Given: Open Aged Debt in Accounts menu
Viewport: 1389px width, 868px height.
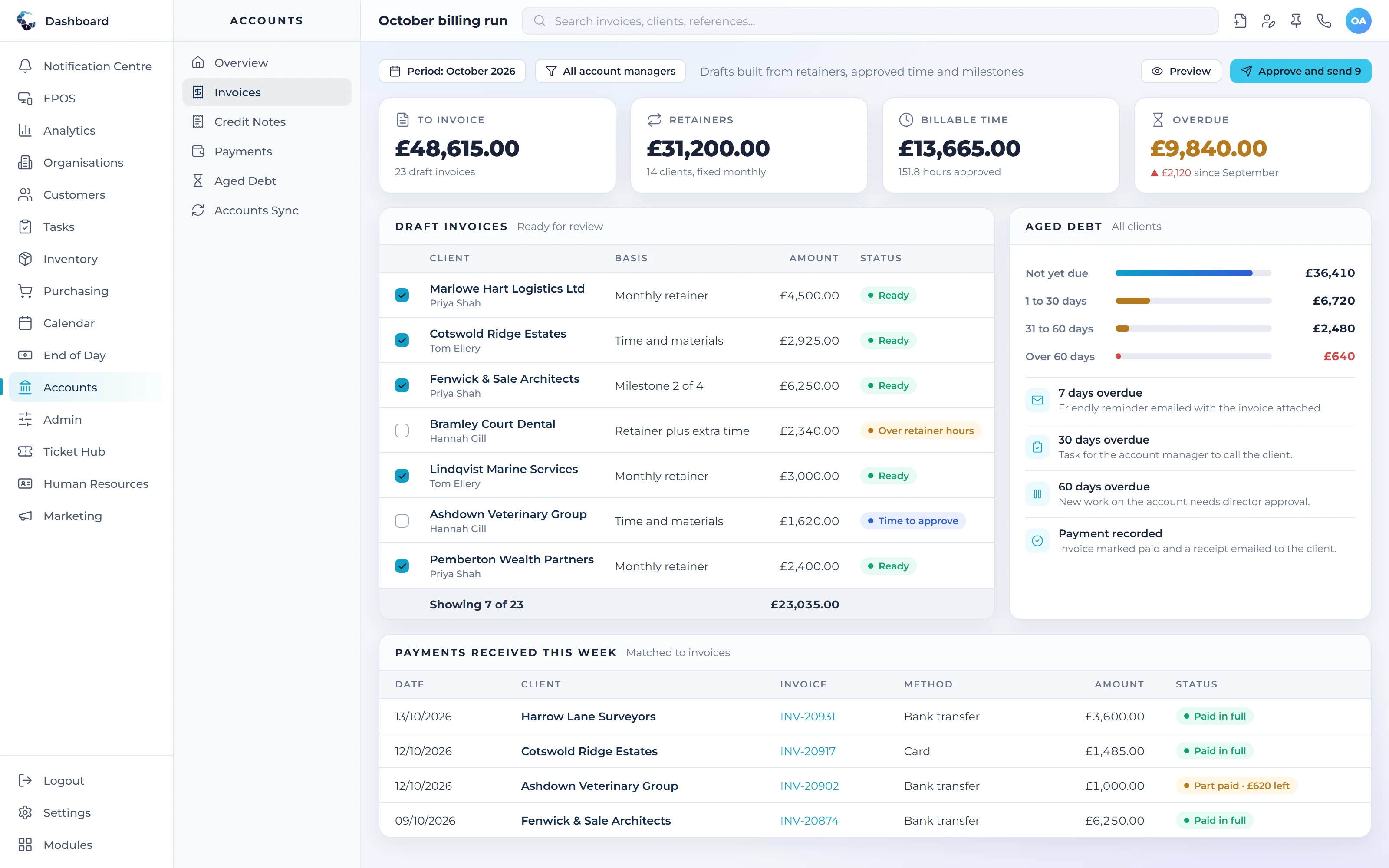Looking at the screenshot, I should point(267,181).
